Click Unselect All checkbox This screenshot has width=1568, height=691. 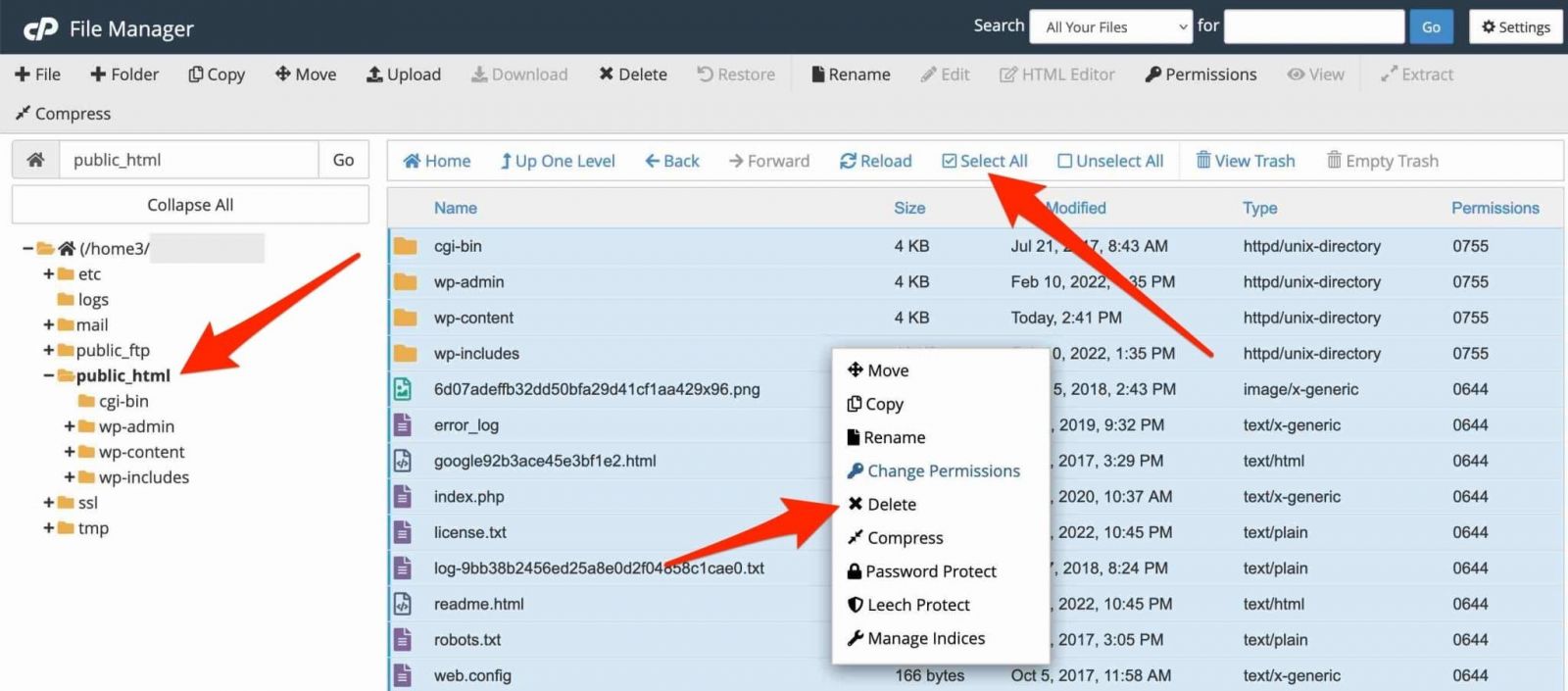click(1110, 162)
